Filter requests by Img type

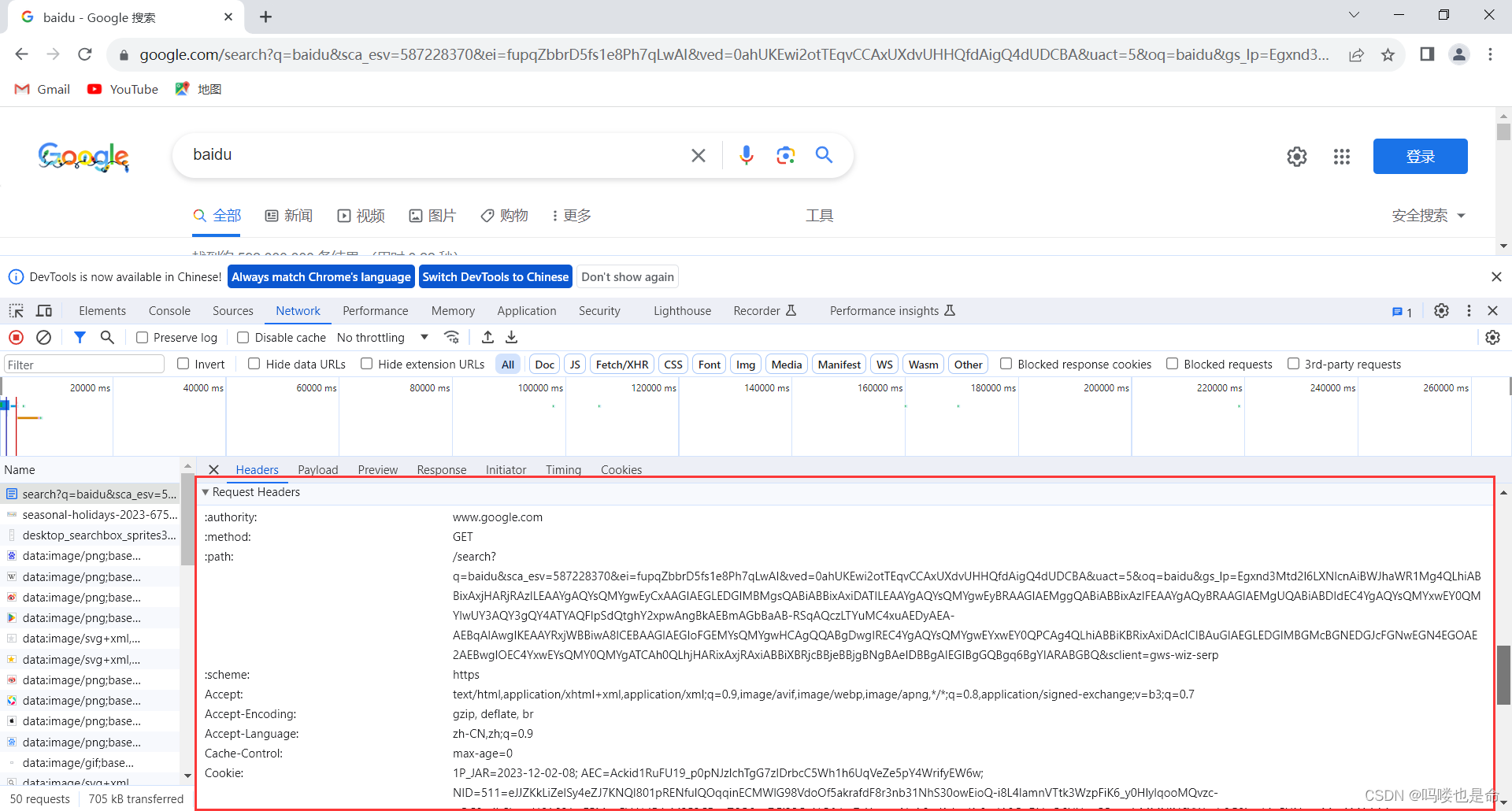click(x=746, y=364)
